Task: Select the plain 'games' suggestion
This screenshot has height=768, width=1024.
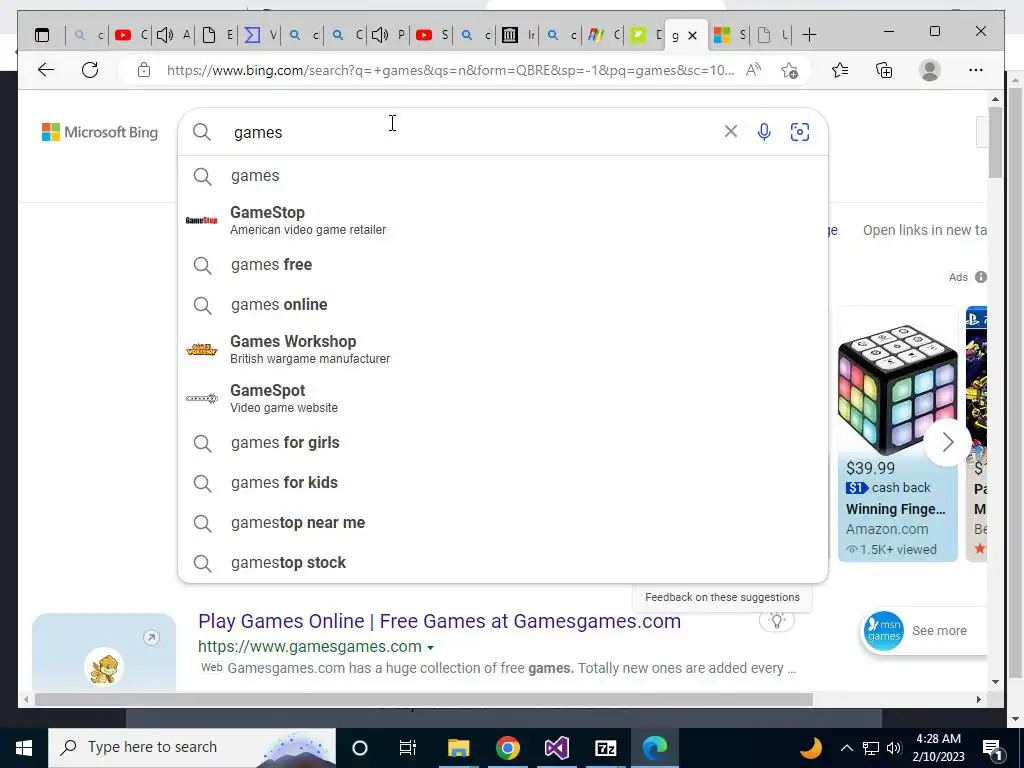Action: [503, 176]
